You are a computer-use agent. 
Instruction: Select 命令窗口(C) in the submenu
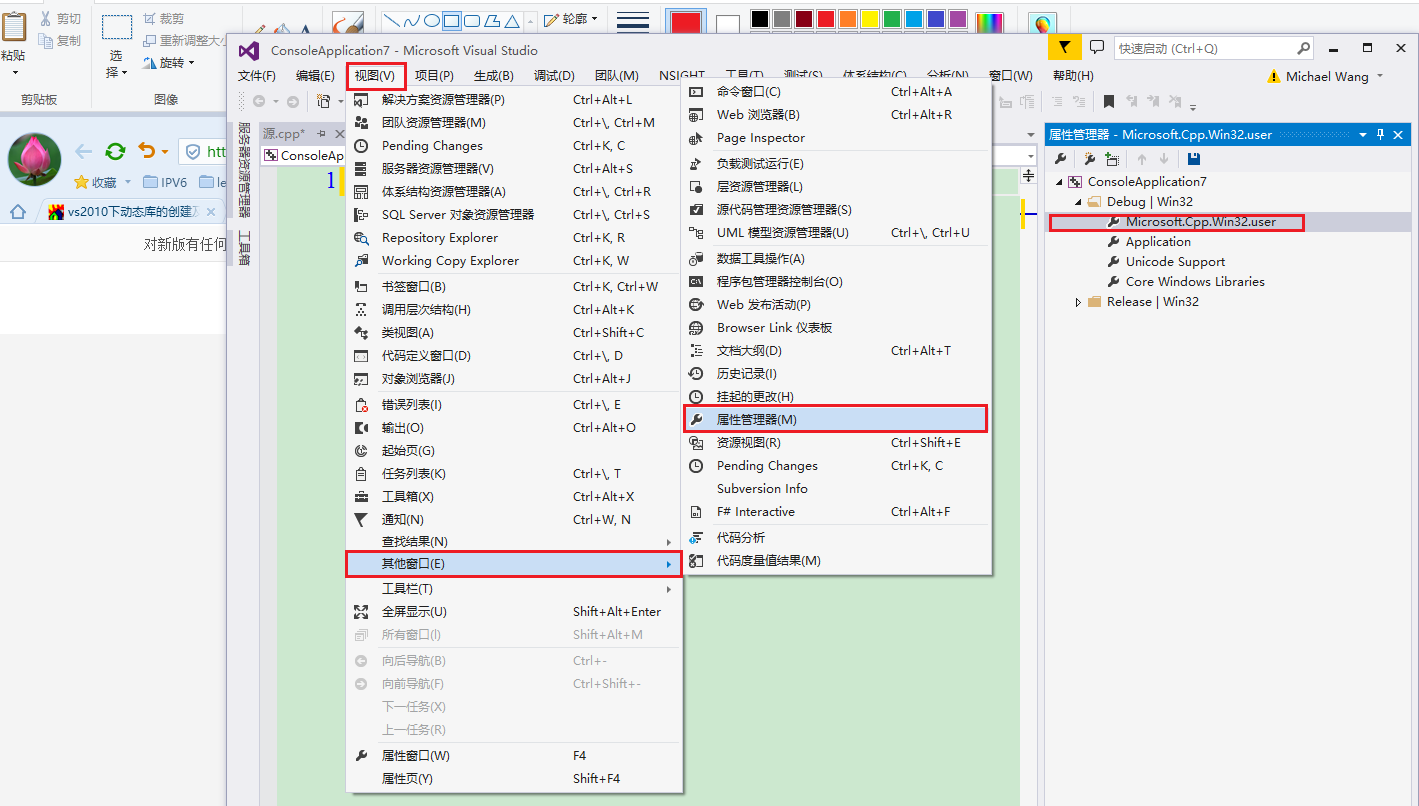tap(836, 91)
